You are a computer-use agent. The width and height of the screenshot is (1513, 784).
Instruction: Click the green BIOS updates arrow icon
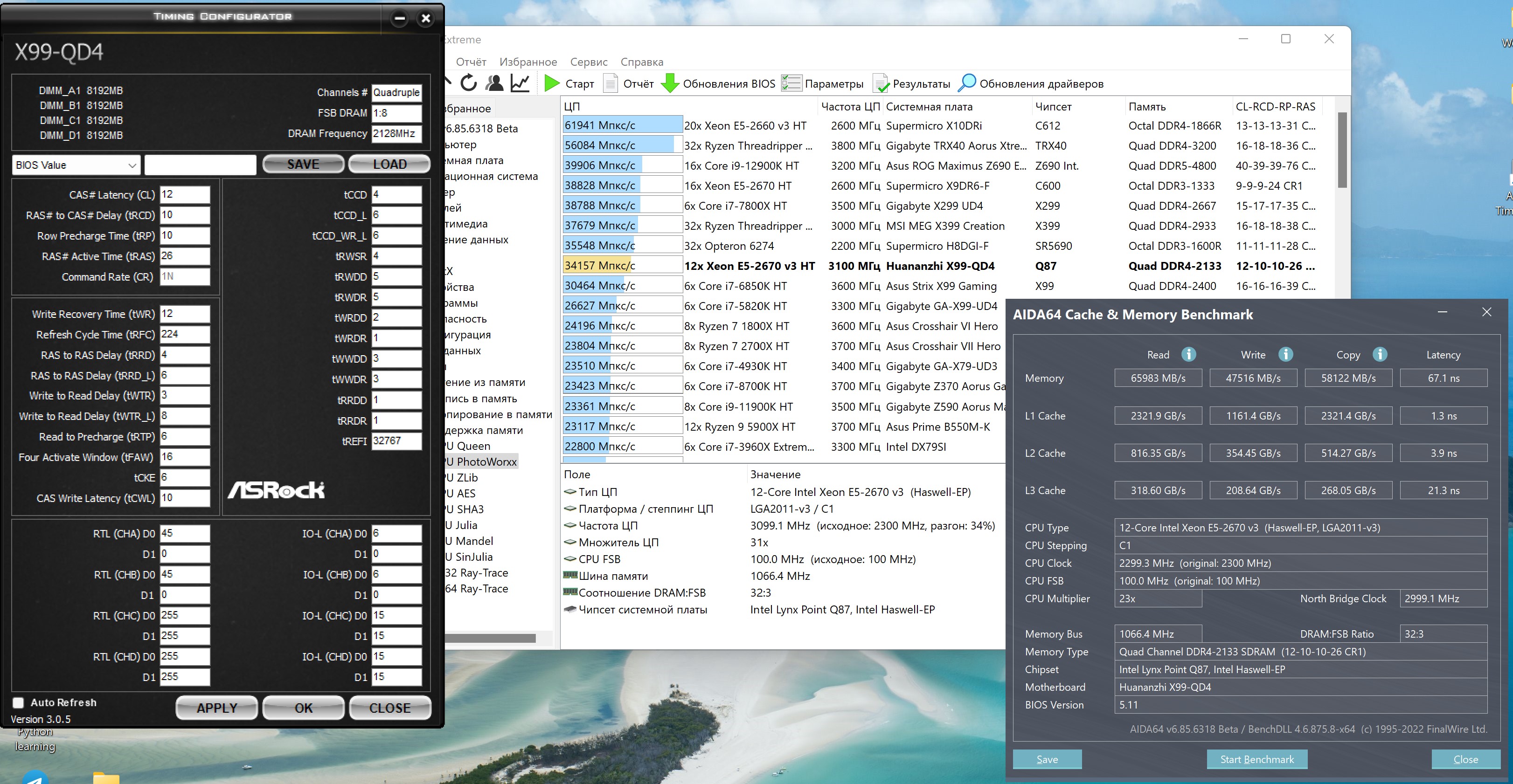coord(670,83)
